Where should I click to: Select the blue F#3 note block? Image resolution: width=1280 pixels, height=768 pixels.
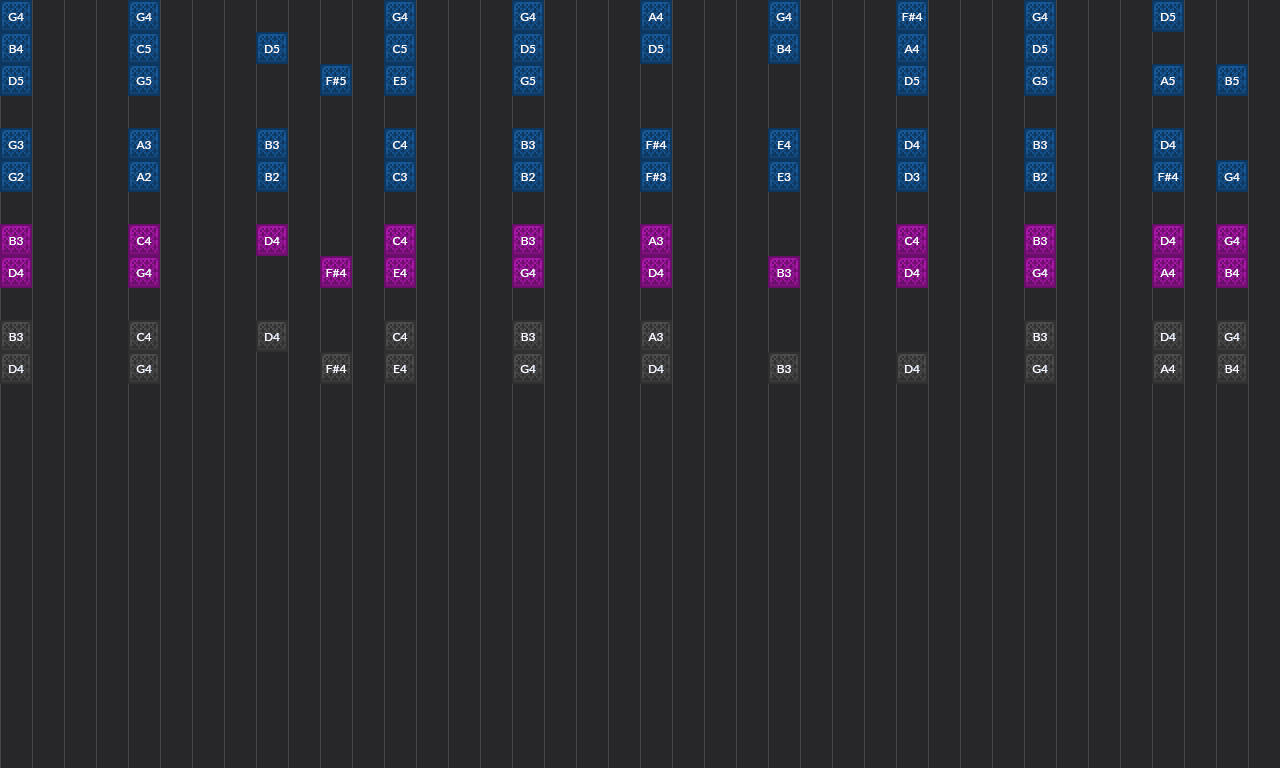[656, 177]
